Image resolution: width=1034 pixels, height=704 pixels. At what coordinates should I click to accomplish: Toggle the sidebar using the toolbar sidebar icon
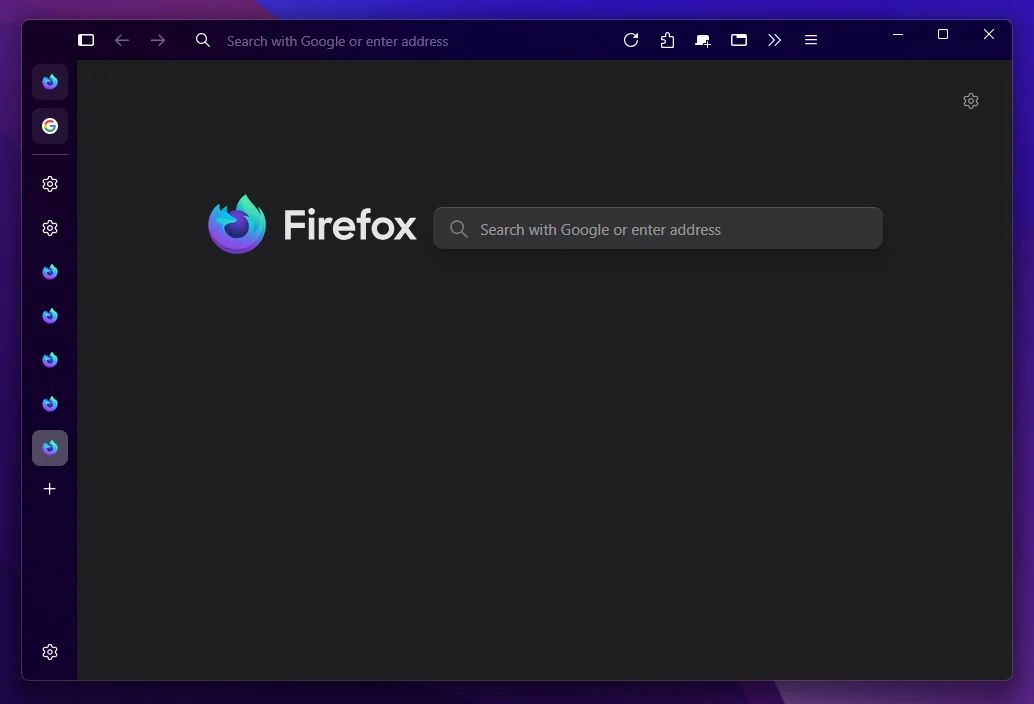tap(86, 40)
